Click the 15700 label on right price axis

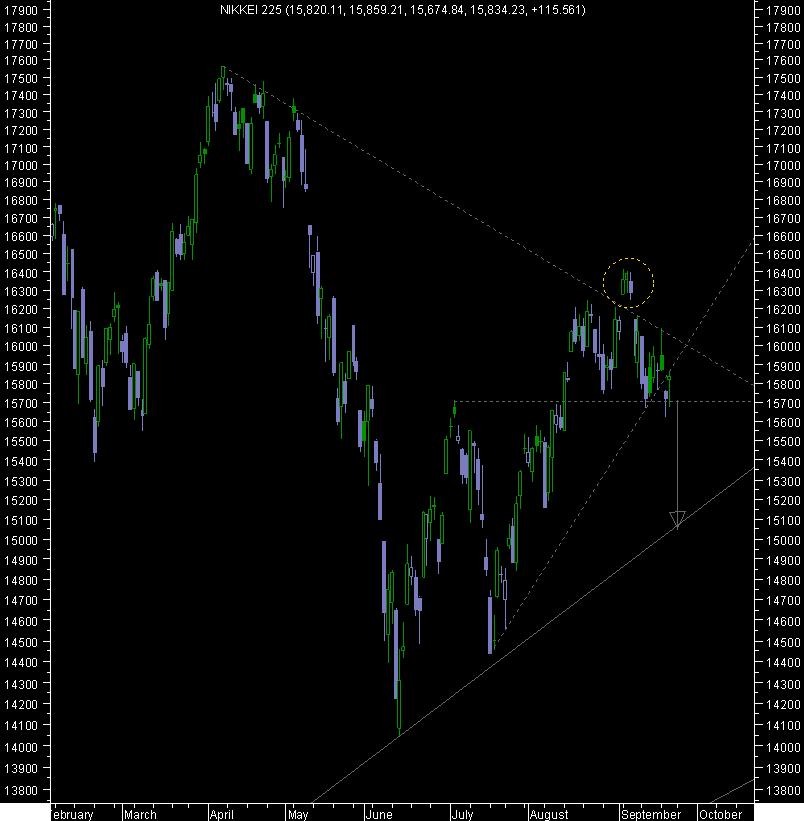coord(783,404)
